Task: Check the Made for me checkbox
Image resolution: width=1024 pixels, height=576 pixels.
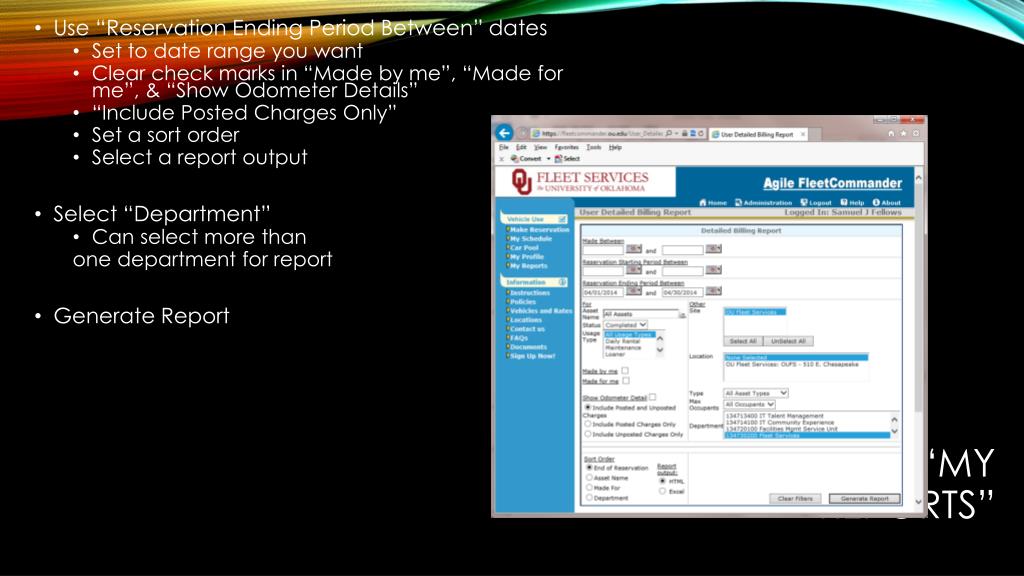Action: 626,381
